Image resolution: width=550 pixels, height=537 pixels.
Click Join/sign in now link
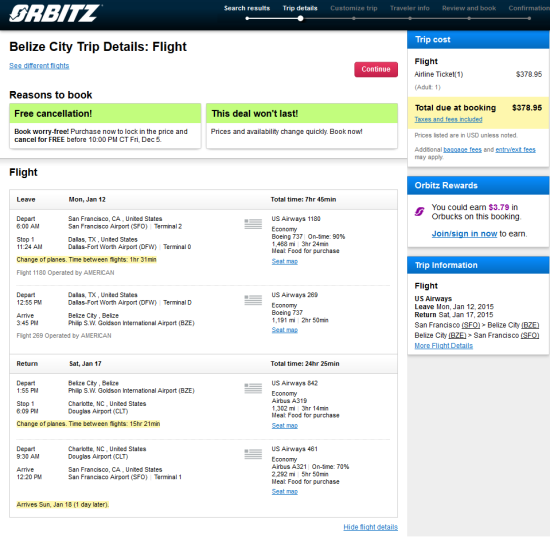point(464,234)
